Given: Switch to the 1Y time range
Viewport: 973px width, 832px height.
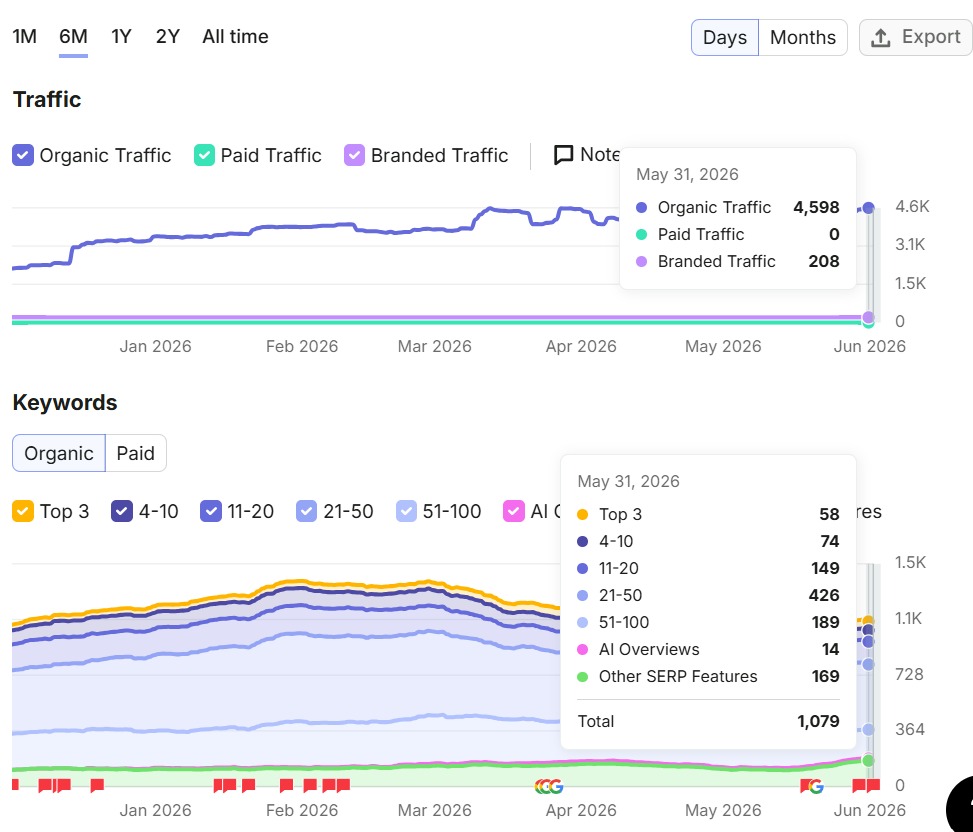Looking at the screenshot, I should [122, 37].
